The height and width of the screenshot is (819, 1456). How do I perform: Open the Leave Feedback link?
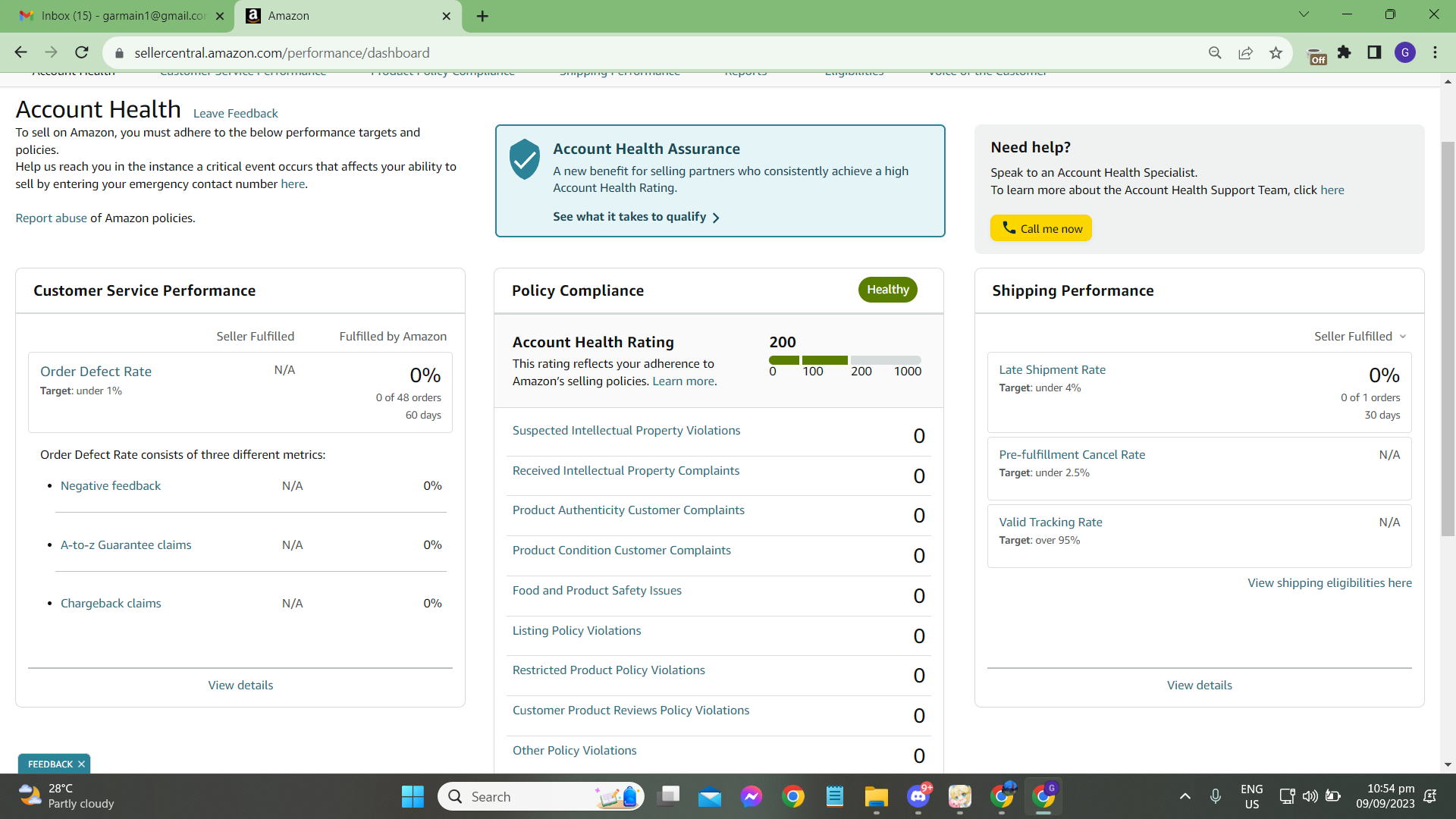click(x=236, y=113)
